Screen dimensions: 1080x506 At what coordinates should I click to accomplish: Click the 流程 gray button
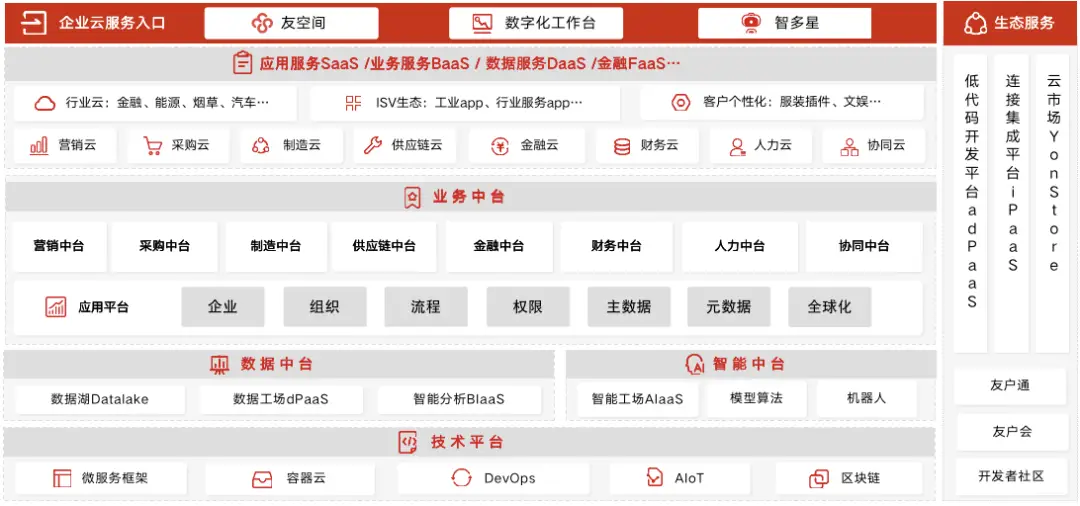[426, 307]
